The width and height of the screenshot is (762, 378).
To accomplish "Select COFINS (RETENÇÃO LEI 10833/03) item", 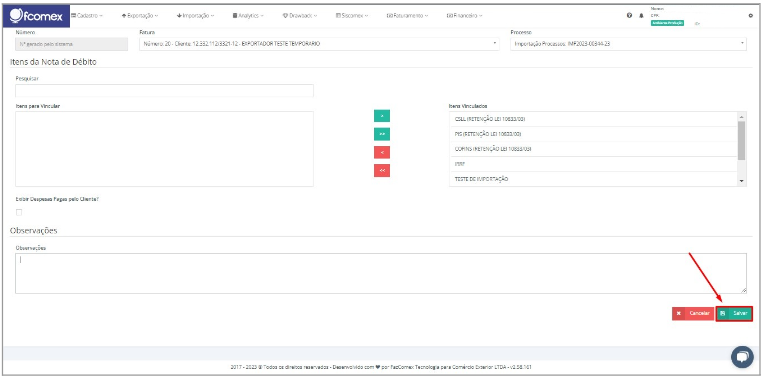I will 593,149.
